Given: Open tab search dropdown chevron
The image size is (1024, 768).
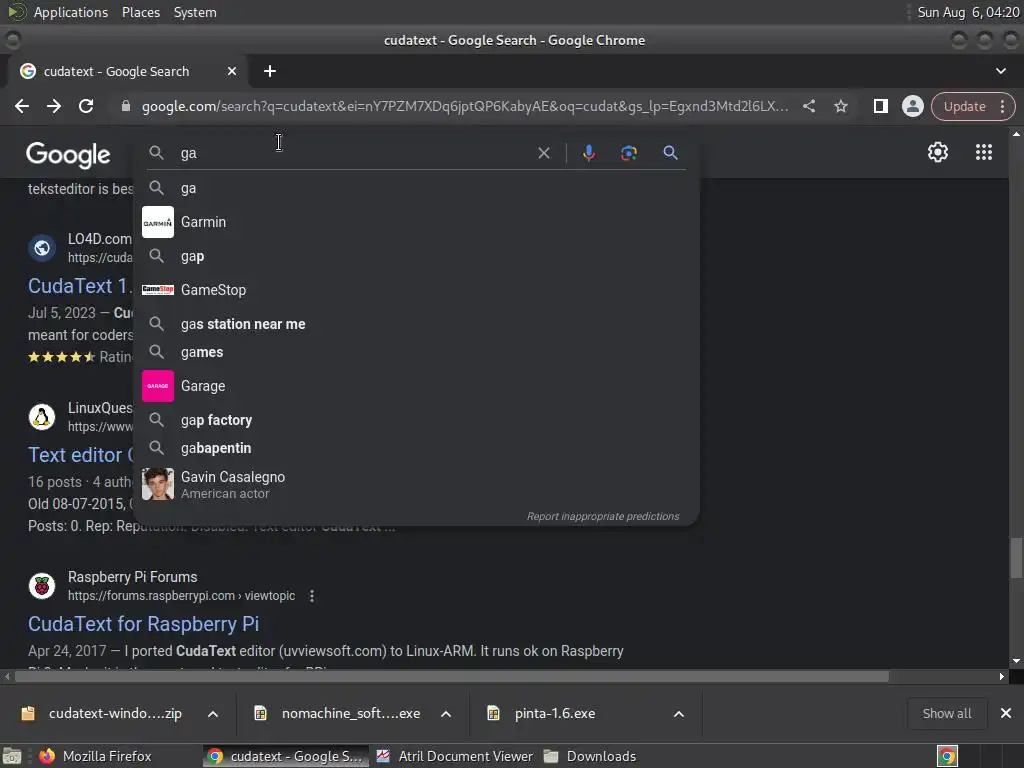Looking at the screenshot, I should click(x=1000, y=71).
